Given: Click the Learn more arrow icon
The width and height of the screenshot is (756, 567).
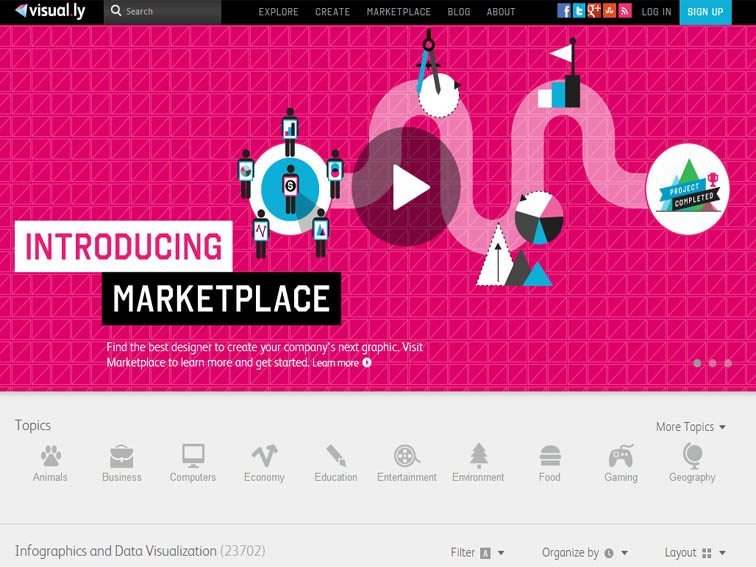Looking at the screenshot, I should coord(367,362).
